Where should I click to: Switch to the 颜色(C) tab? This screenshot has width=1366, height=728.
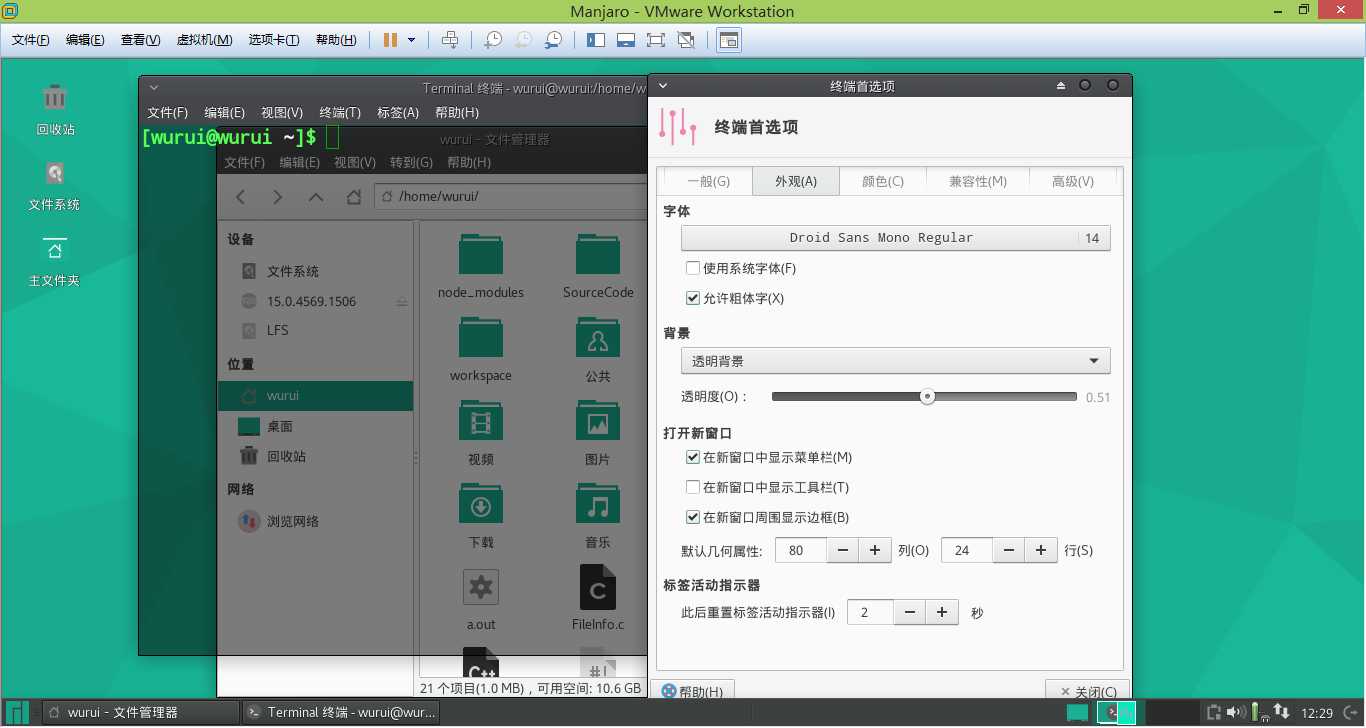pyautogui.click(x=883, y=181)
